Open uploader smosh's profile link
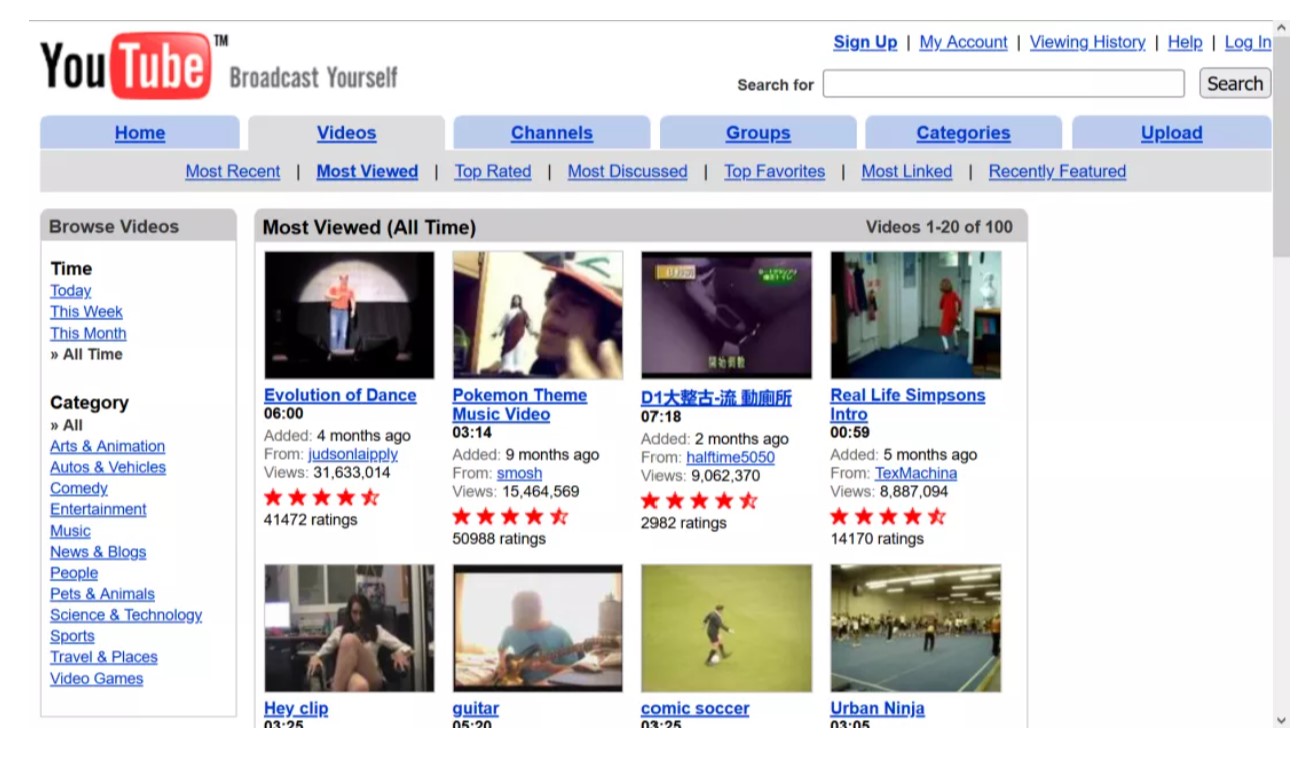 point(519,473)
